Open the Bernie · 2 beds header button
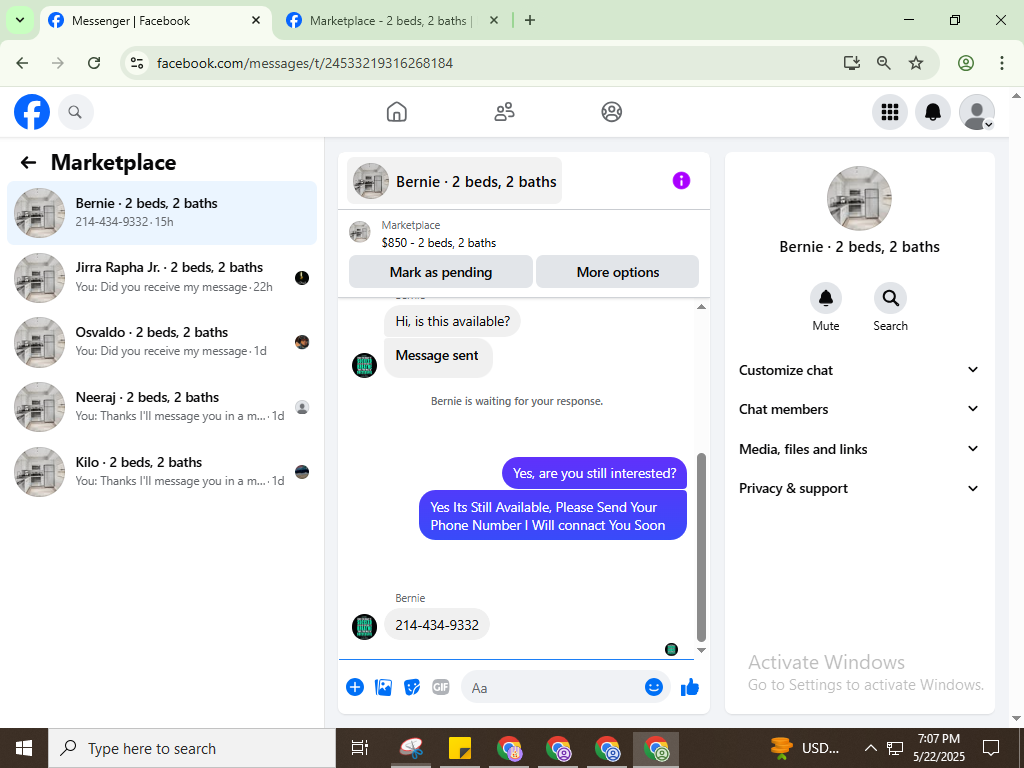Screen dimensions: 1024x768 tap(455, 181)
